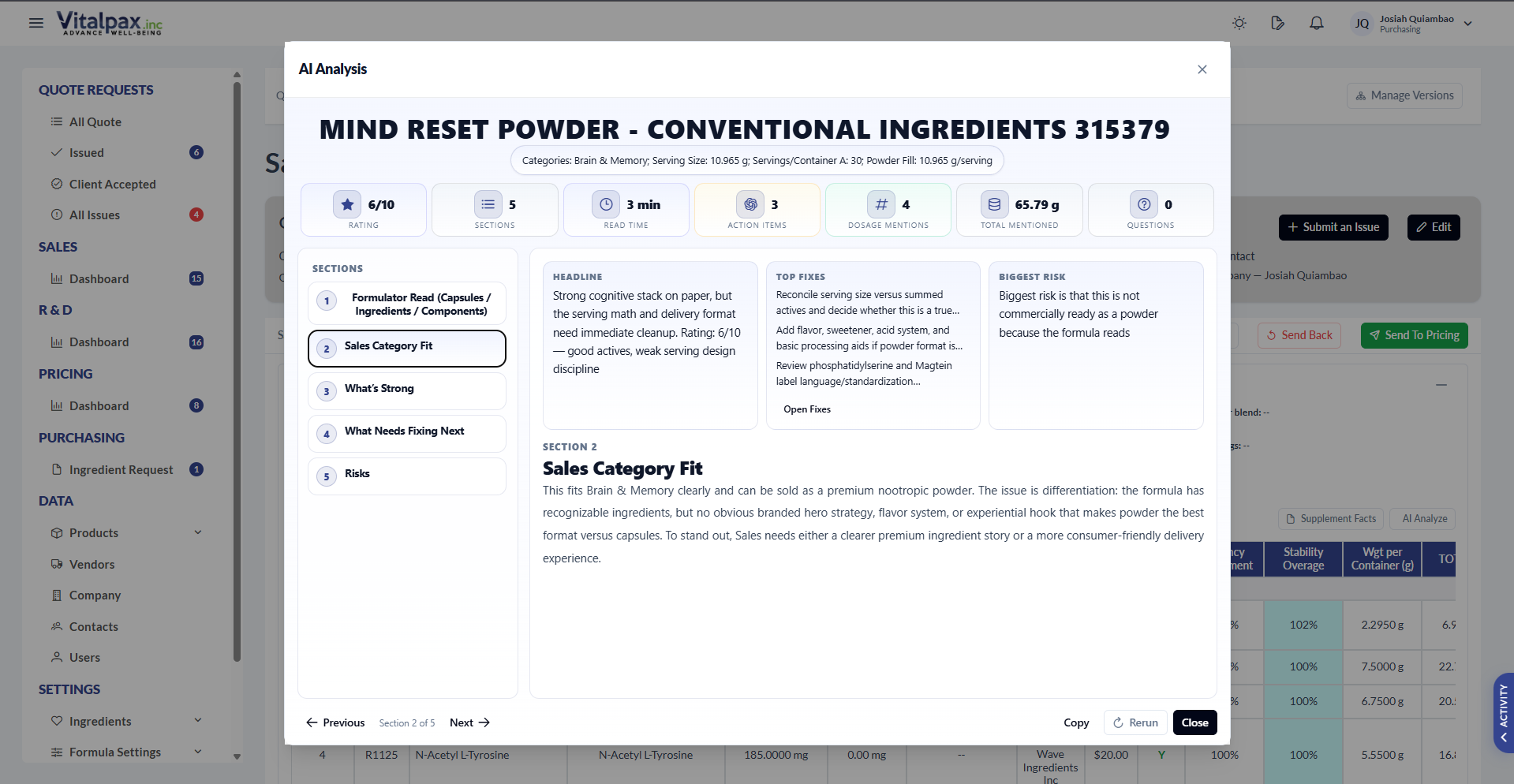Viewport: 1514px width, 784px height.
Task: Click the sidebar vertical scrollbar
Action: (237, 371)
